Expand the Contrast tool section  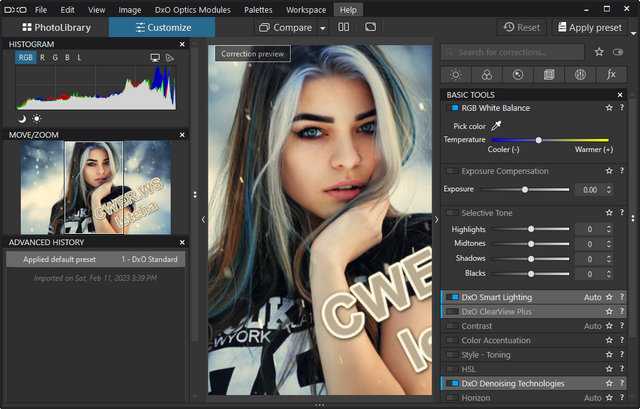point(477,326)
